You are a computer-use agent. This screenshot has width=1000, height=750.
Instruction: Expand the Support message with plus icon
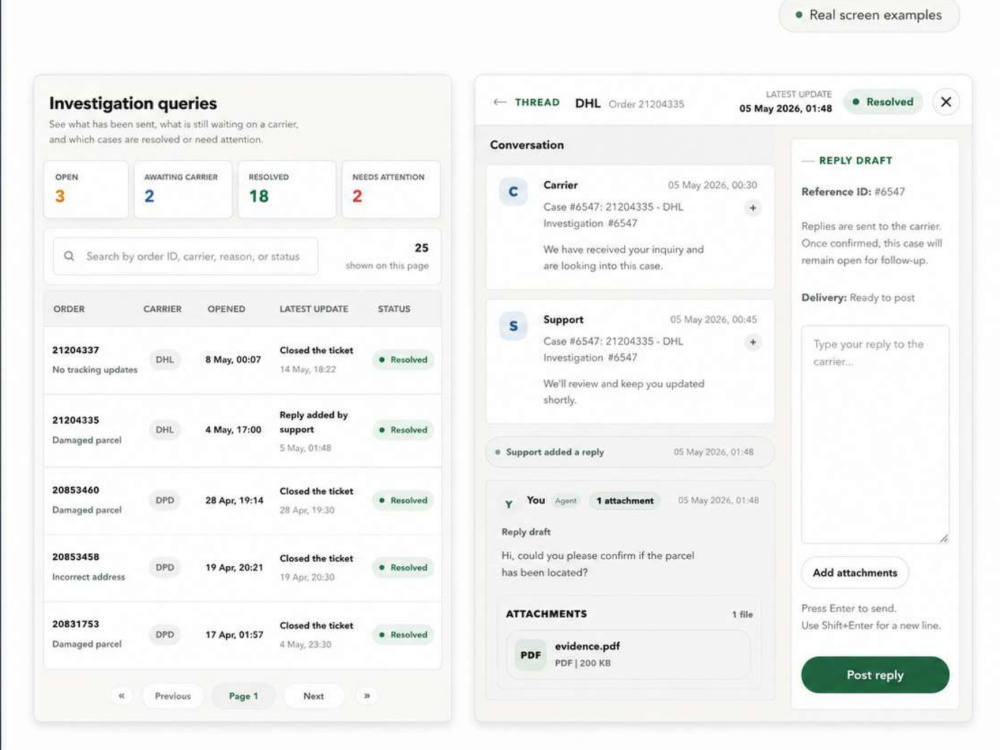tap(753, 342)
